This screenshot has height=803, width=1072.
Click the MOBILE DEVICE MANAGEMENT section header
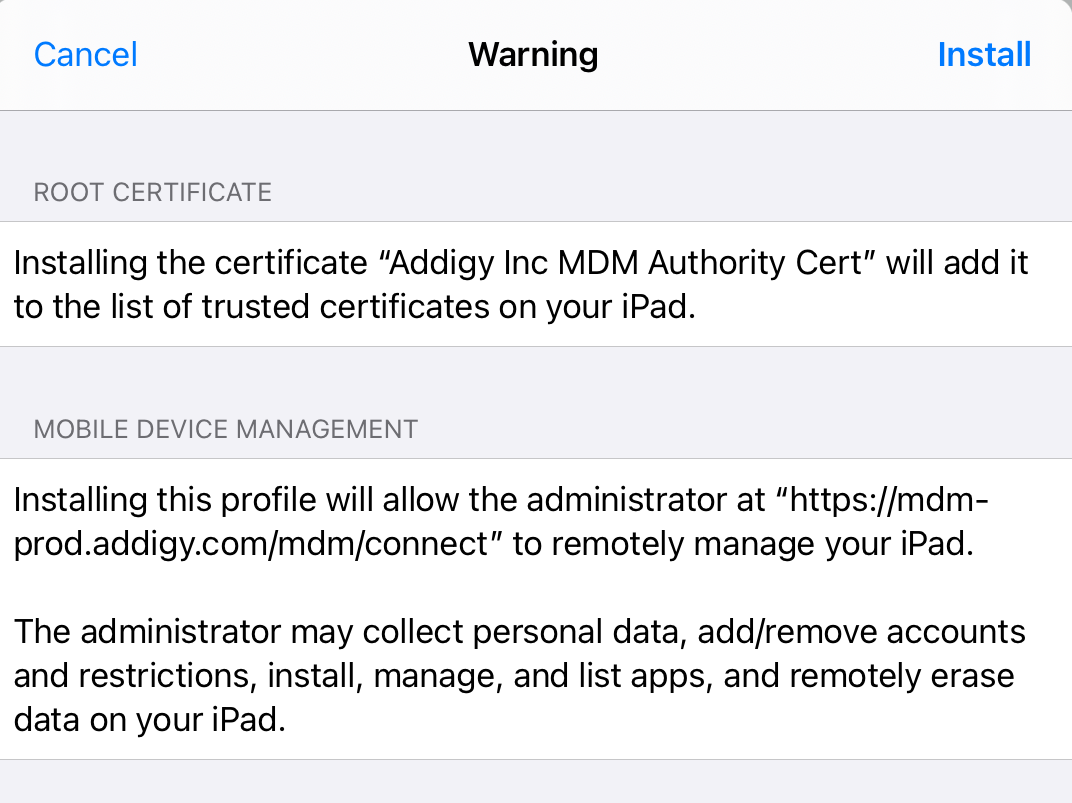pos(226,429)
